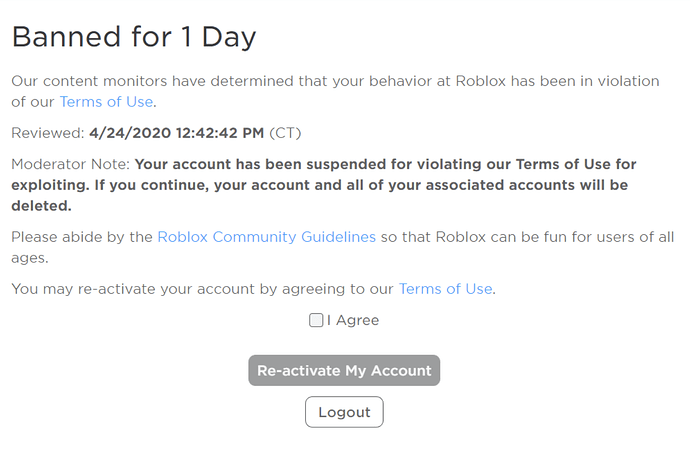The image size is (690, 466).
Task: Click the "Banned for 1 Day" heading
Action: click(134, 38)
